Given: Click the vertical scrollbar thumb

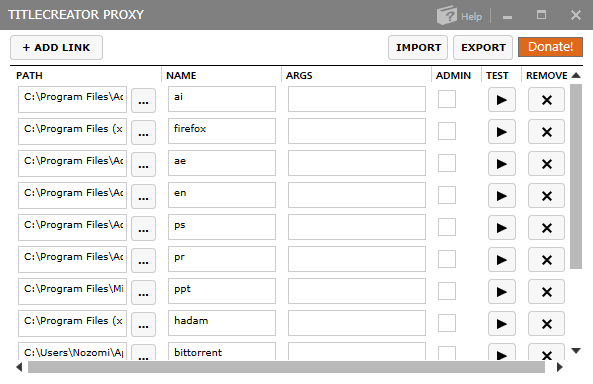Looking at the screenshot, I should [576, 176].
